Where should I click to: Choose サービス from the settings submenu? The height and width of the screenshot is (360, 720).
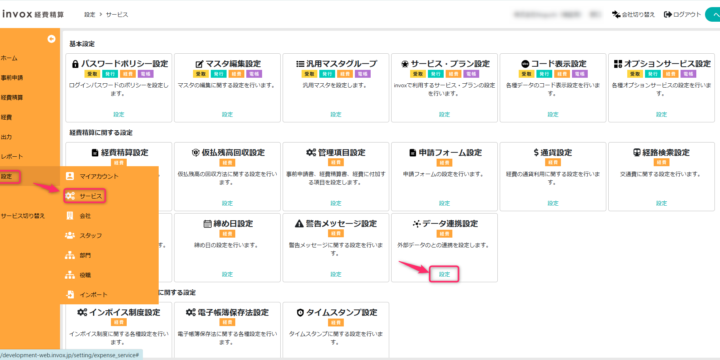90,196
